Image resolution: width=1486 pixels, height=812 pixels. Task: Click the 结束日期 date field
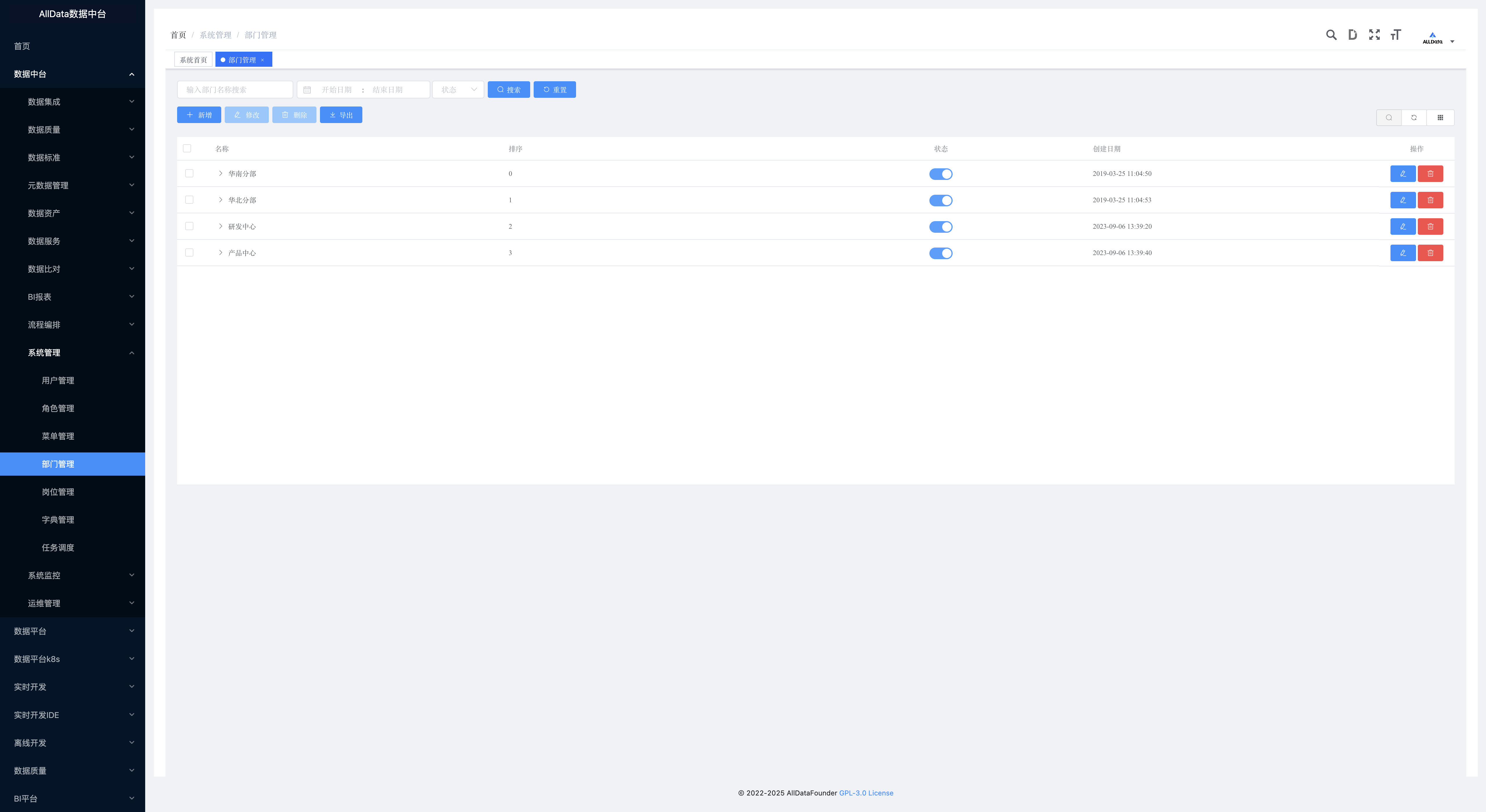coord(388,90)
